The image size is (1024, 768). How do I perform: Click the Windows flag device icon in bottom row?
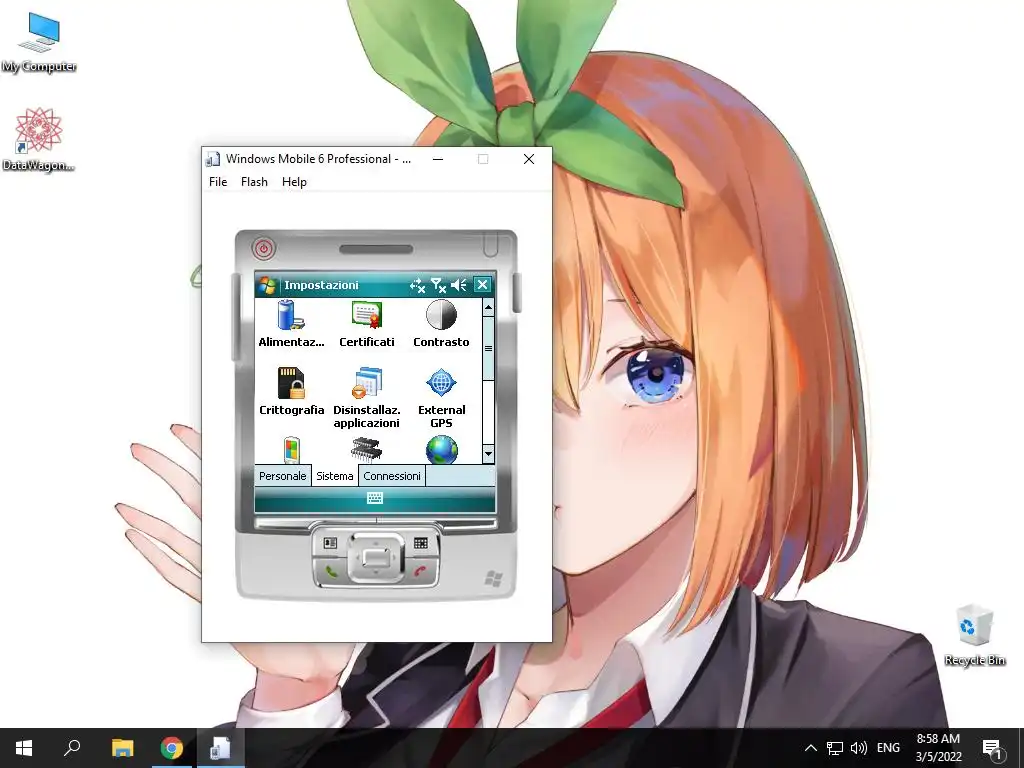291,450
